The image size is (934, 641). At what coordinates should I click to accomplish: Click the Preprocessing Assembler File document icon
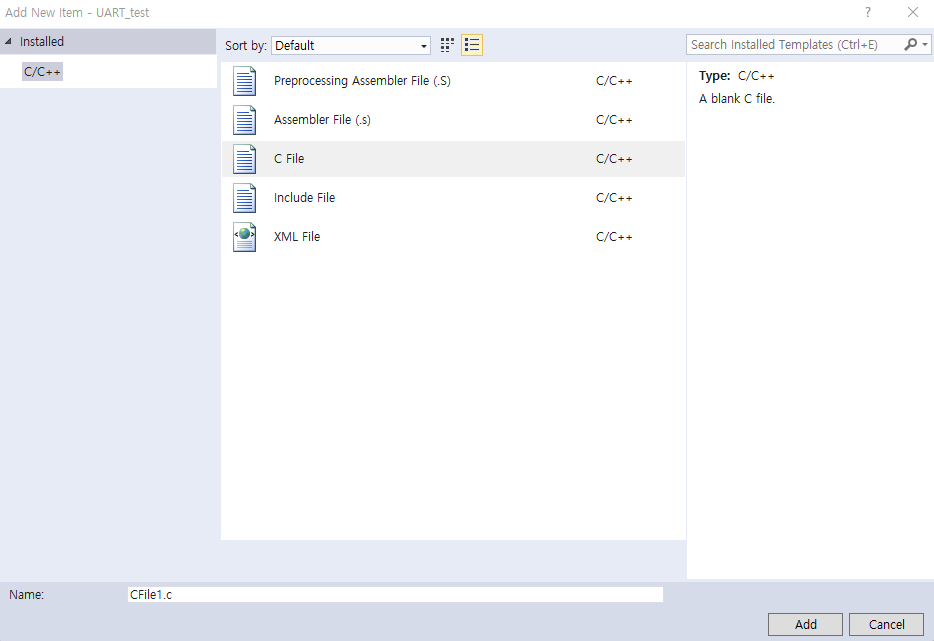[244, 81]
